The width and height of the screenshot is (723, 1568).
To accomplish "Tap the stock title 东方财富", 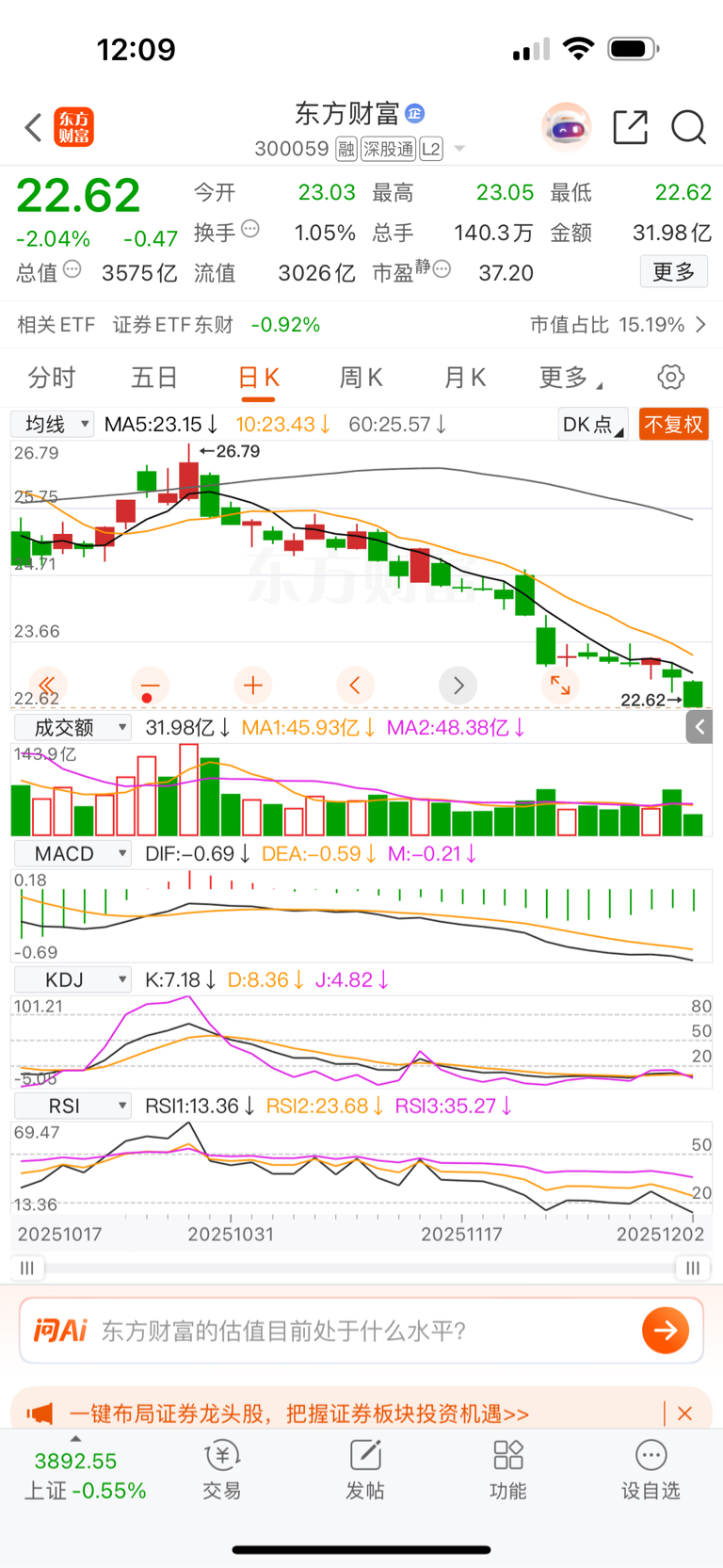I will [x=346, y=114].
